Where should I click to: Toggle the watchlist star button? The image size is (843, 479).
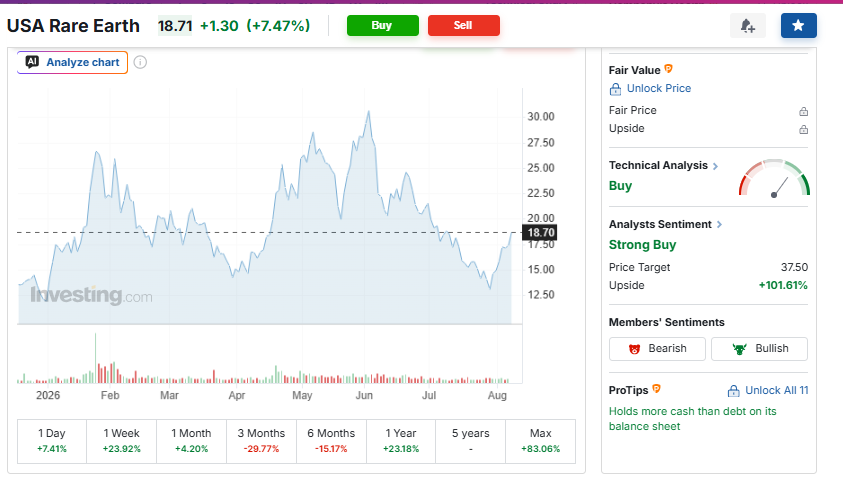pyautogui.click(x=798, y=25)
